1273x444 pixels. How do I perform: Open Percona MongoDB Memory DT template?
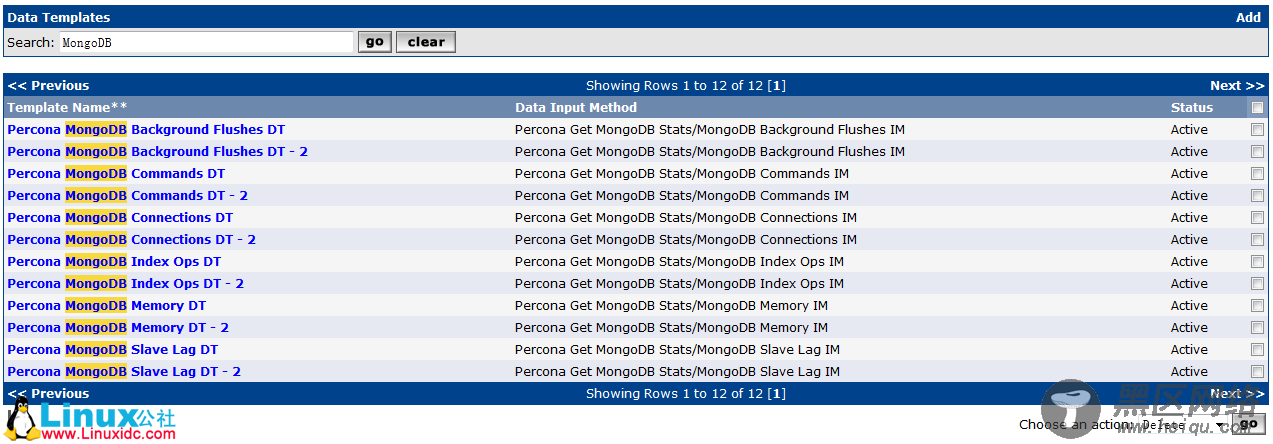click(106, 306)
